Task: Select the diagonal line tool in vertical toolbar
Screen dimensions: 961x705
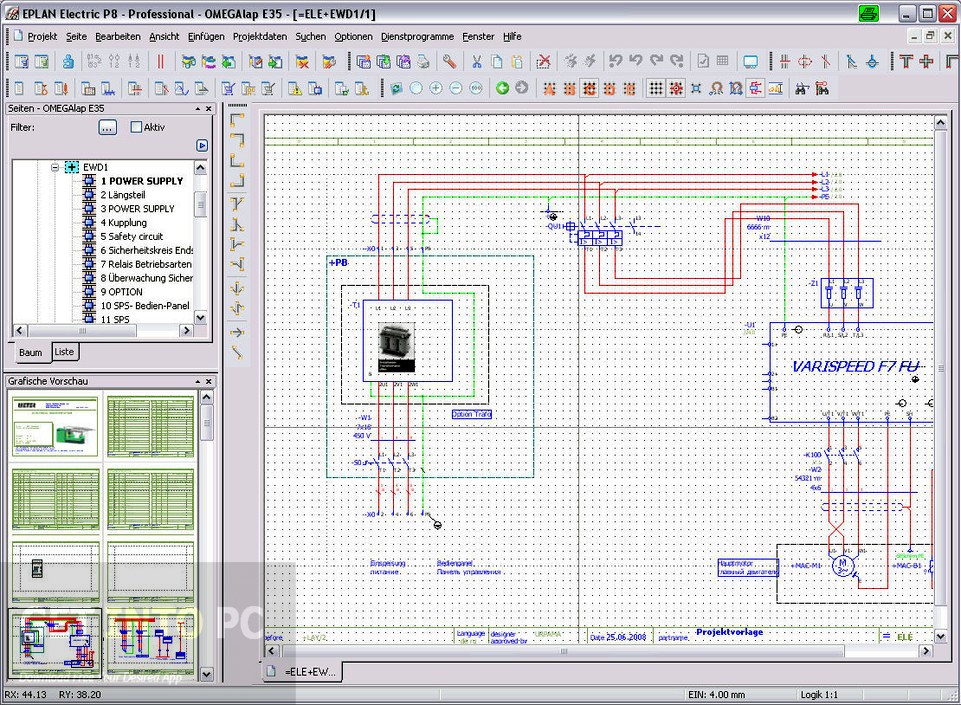Action: (x=237, y=352)
